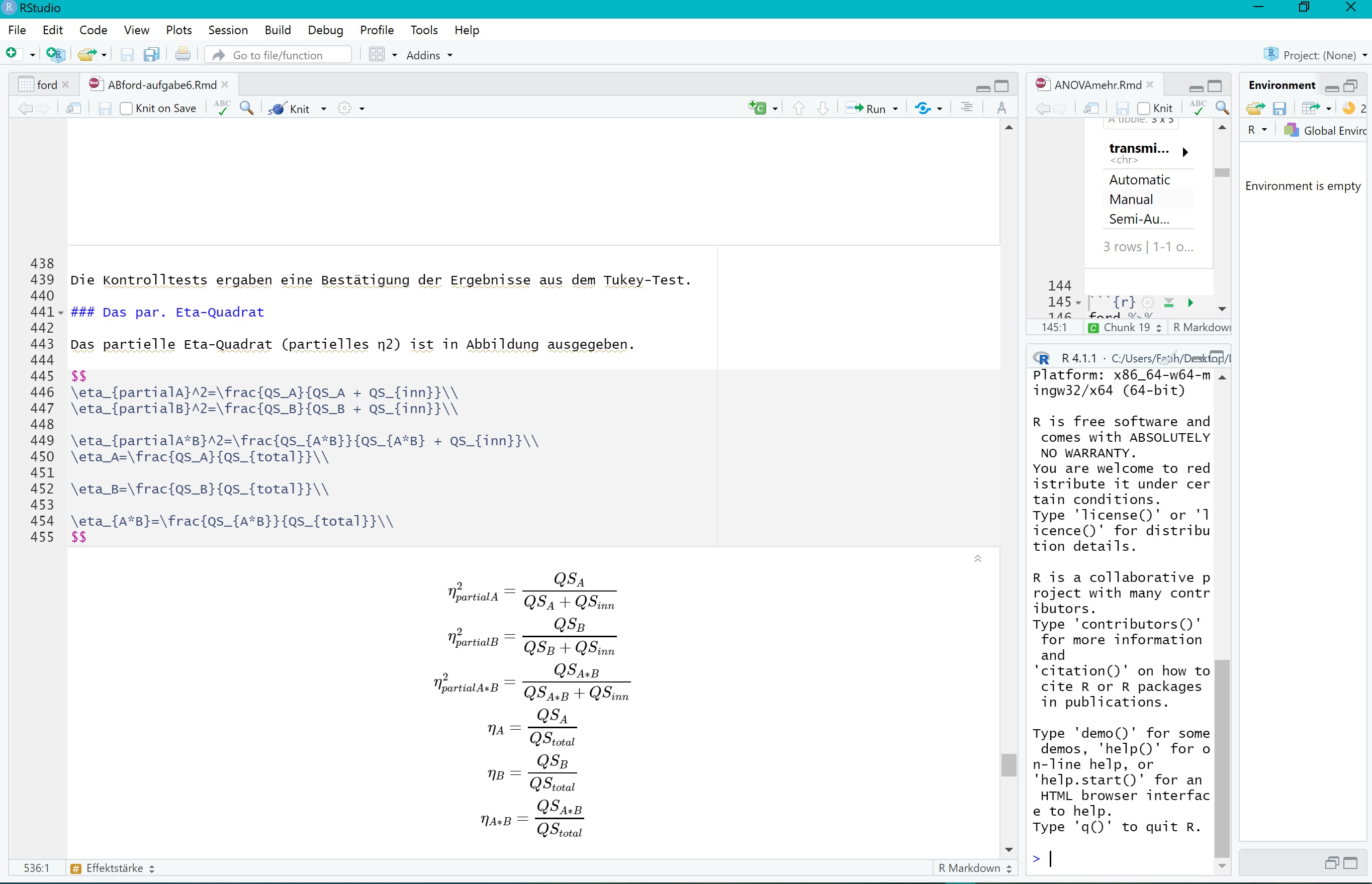
Task: Insert a new code chunk
Action: click(x=757, y=108)
